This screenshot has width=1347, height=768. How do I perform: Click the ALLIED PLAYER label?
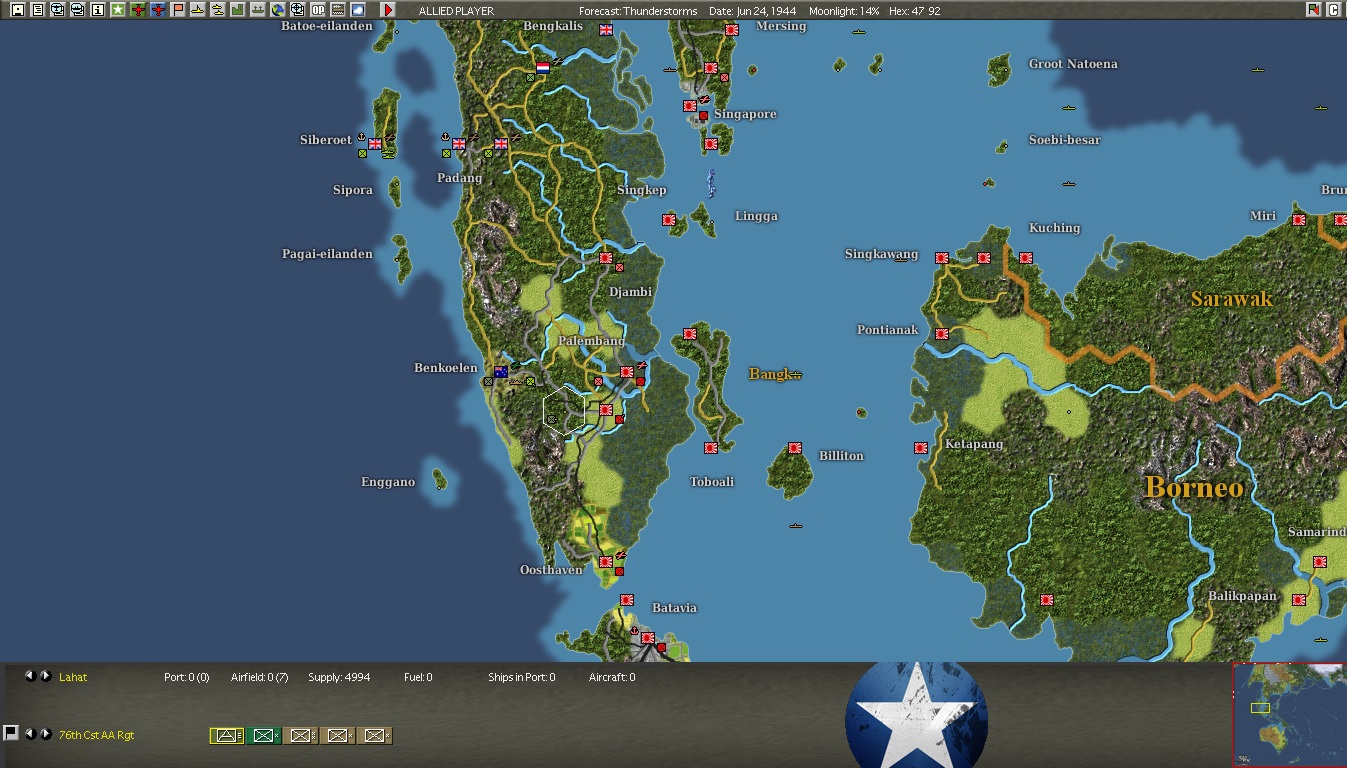tap(456, 11)
